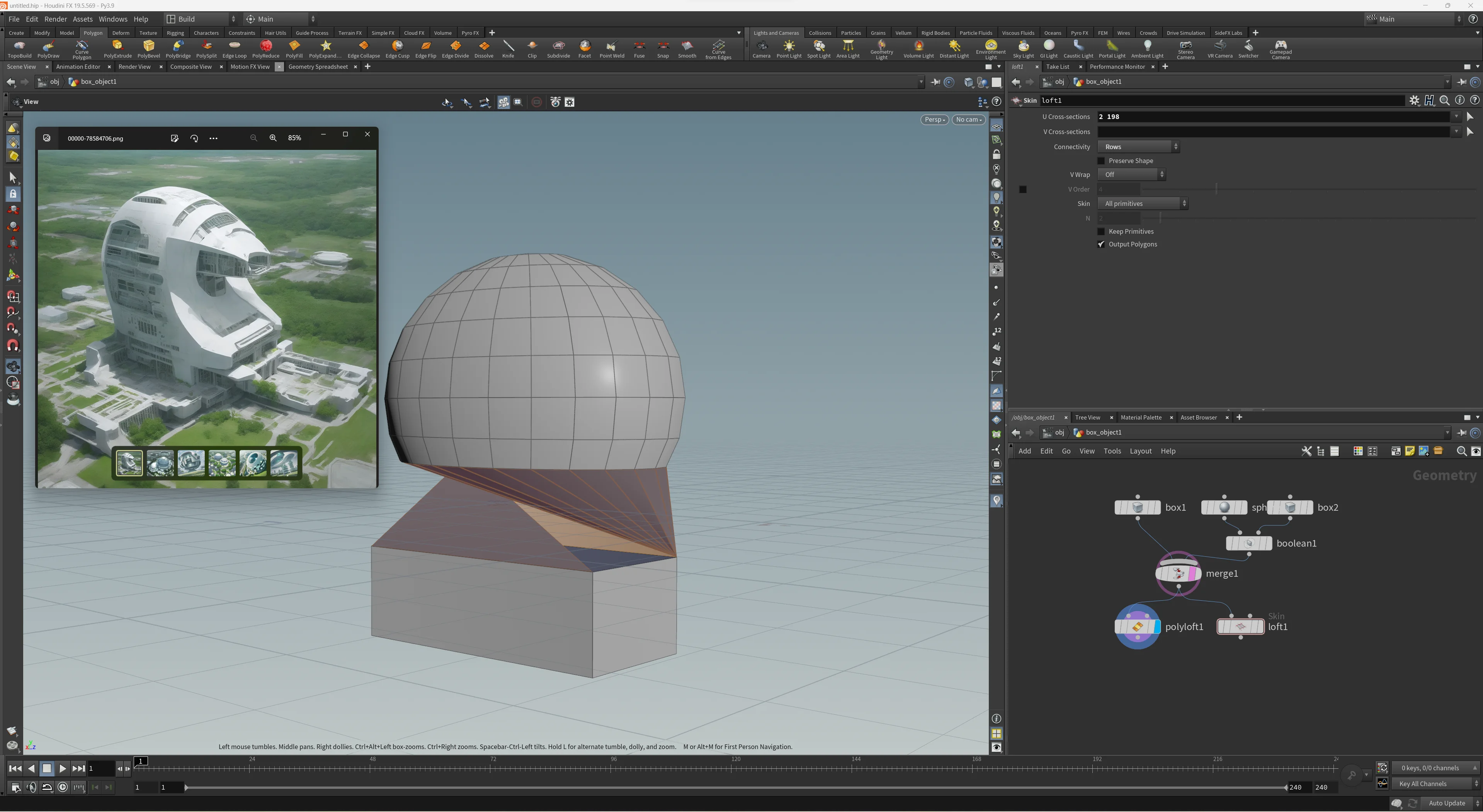Click the No cam button
The image size is (1483, 812).
968,120
